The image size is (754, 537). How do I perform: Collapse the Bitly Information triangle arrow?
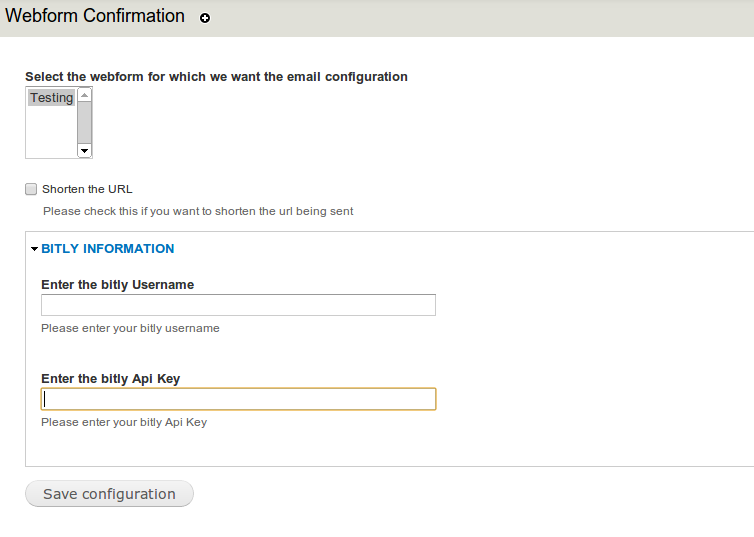coord(34,249)
